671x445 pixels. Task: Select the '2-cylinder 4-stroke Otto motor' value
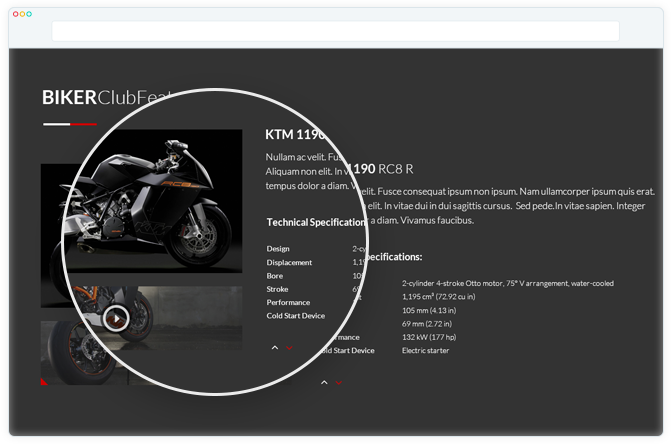tap(508, 283)
